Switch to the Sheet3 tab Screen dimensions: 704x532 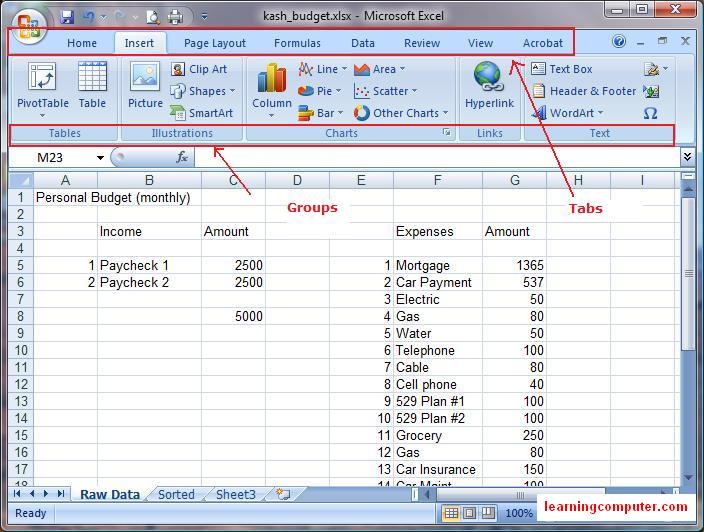pos(235,494)
